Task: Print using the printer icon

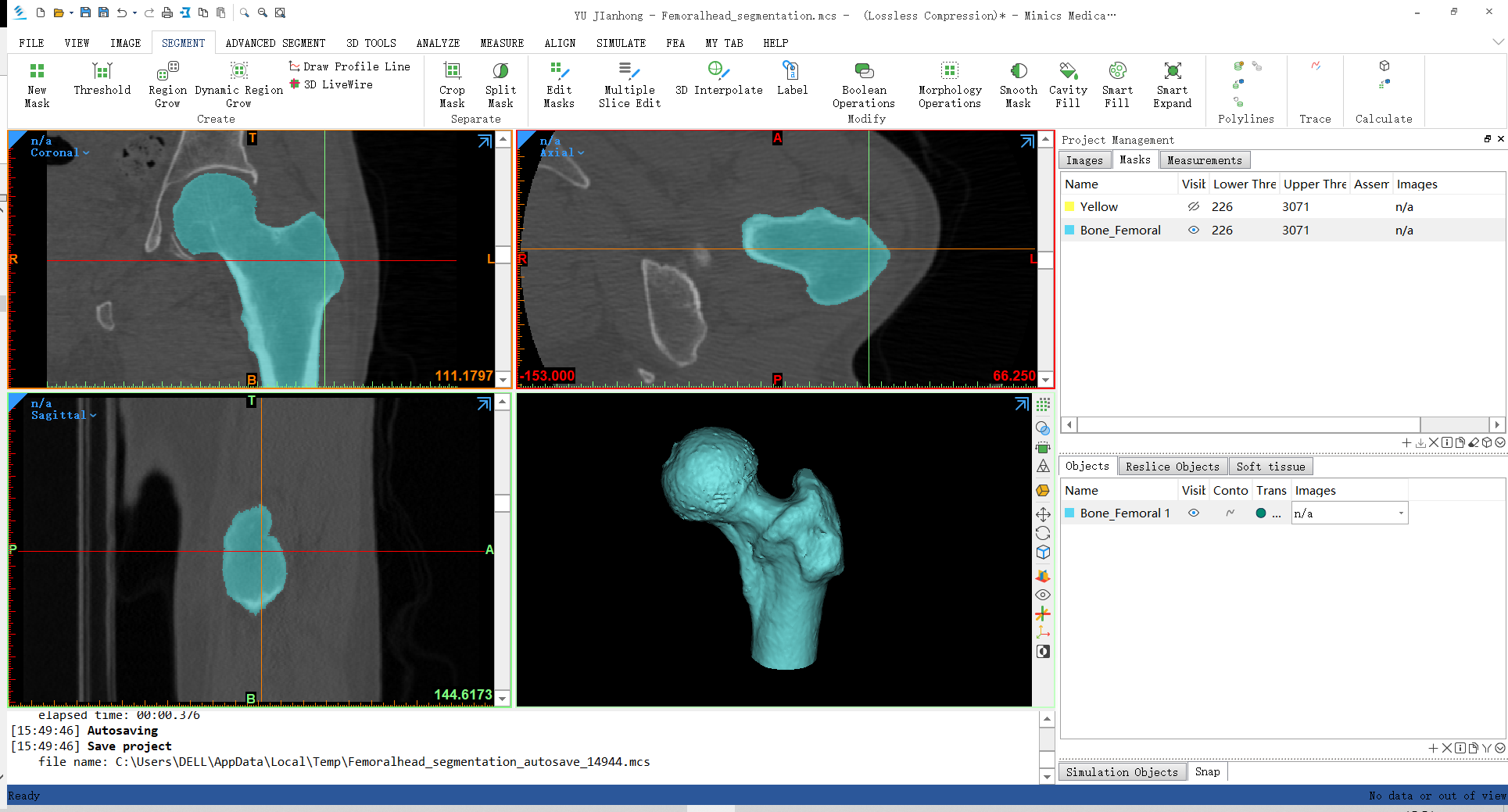Action: click(x=167, y=13)
